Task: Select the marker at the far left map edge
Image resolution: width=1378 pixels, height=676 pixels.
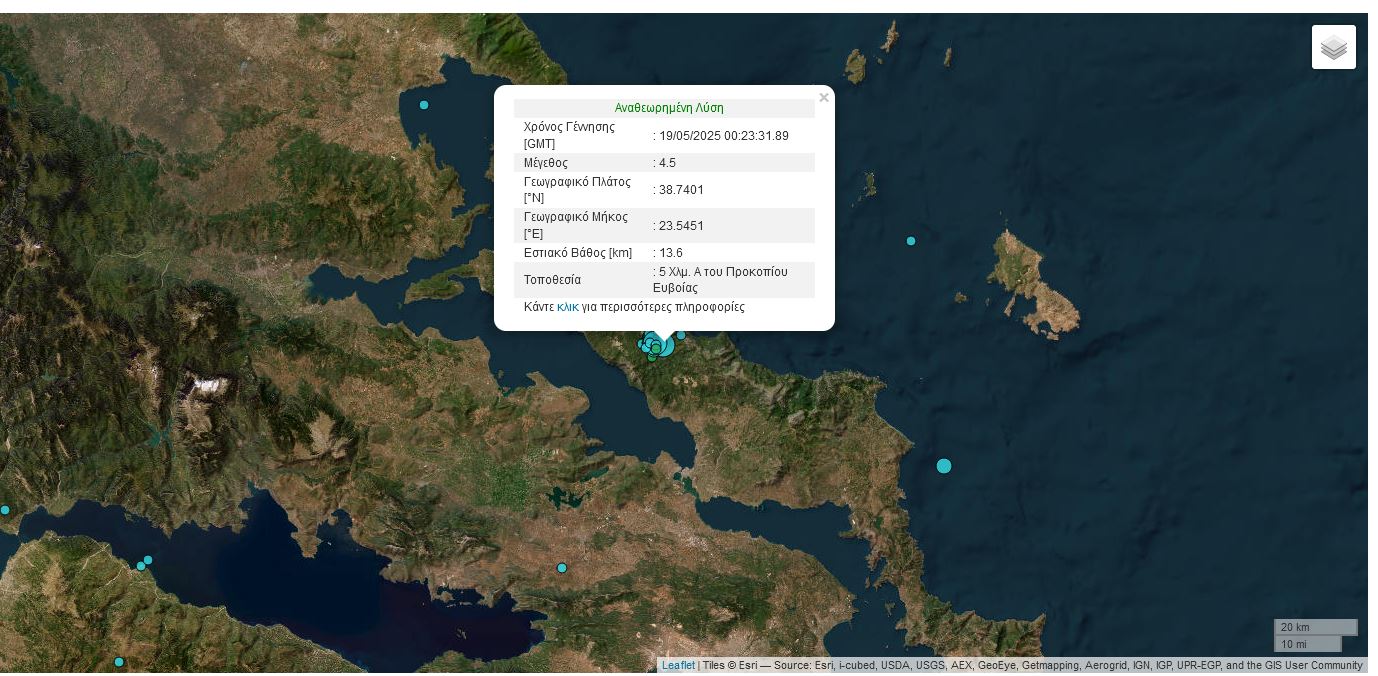Action: [x=5, y=509]
